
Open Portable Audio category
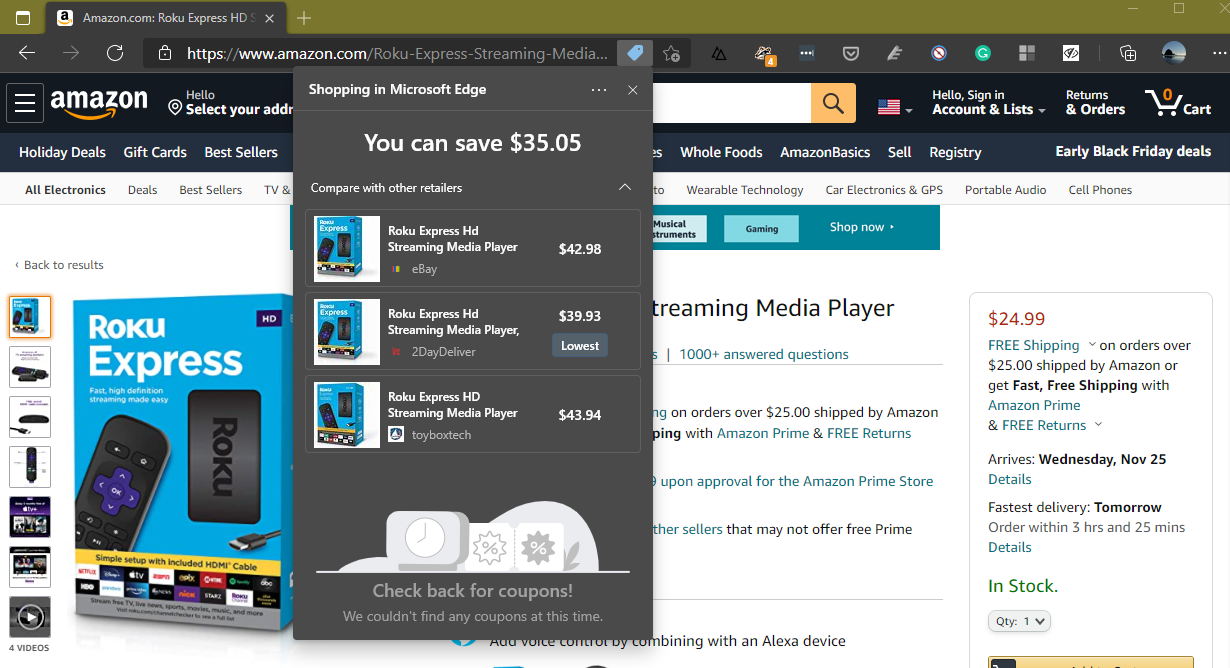1006,190
